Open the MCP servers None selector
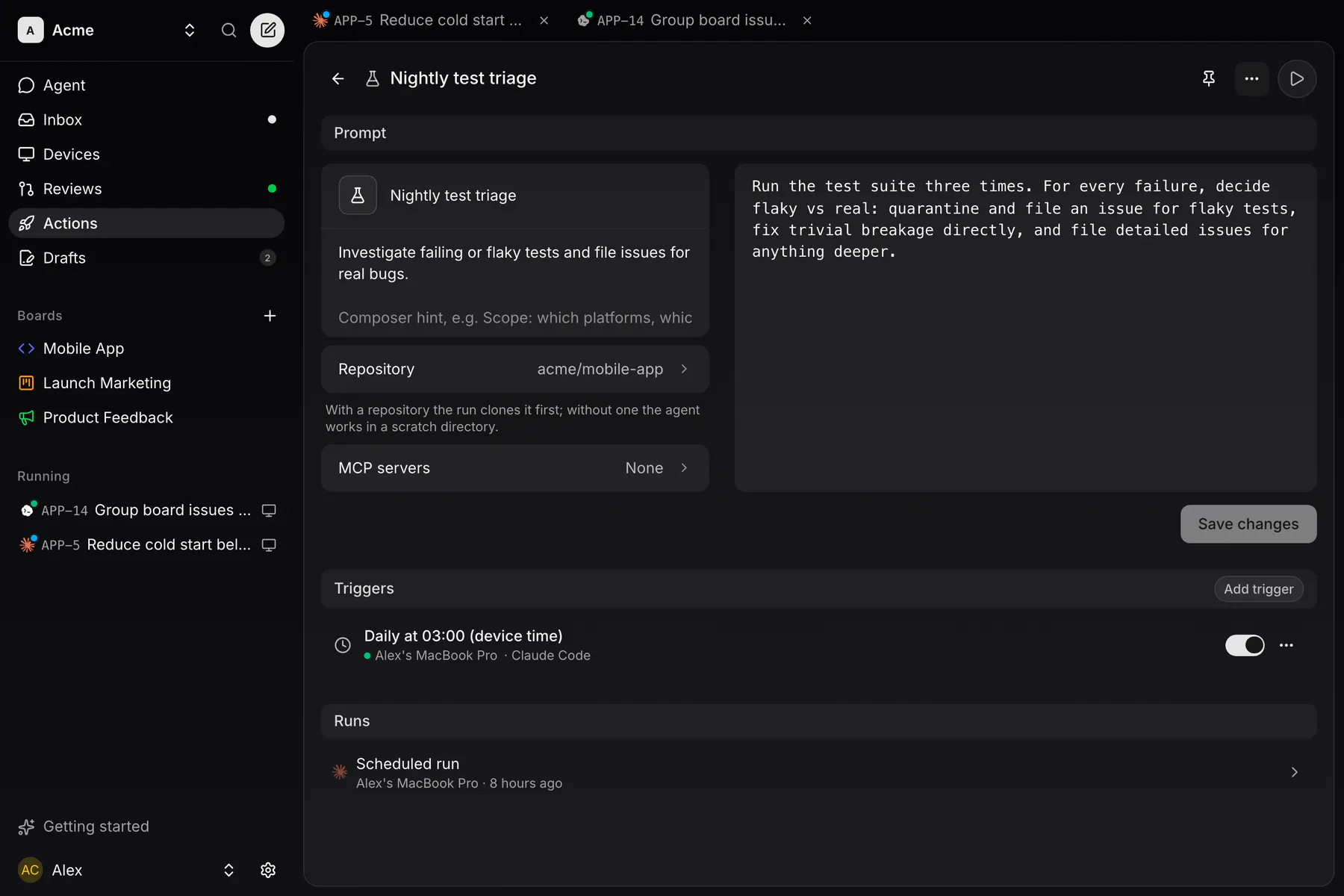Viewport: 1344px width, 896px height. [515, 468]
